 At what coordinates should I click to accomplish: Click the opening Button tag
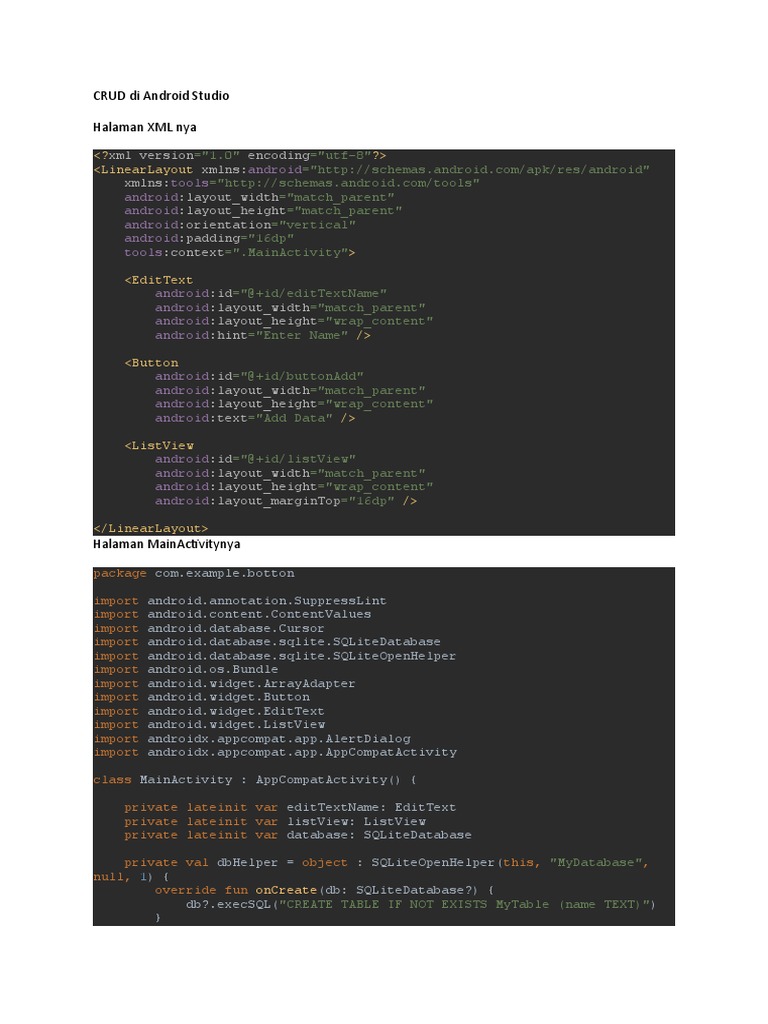(152, 363)
